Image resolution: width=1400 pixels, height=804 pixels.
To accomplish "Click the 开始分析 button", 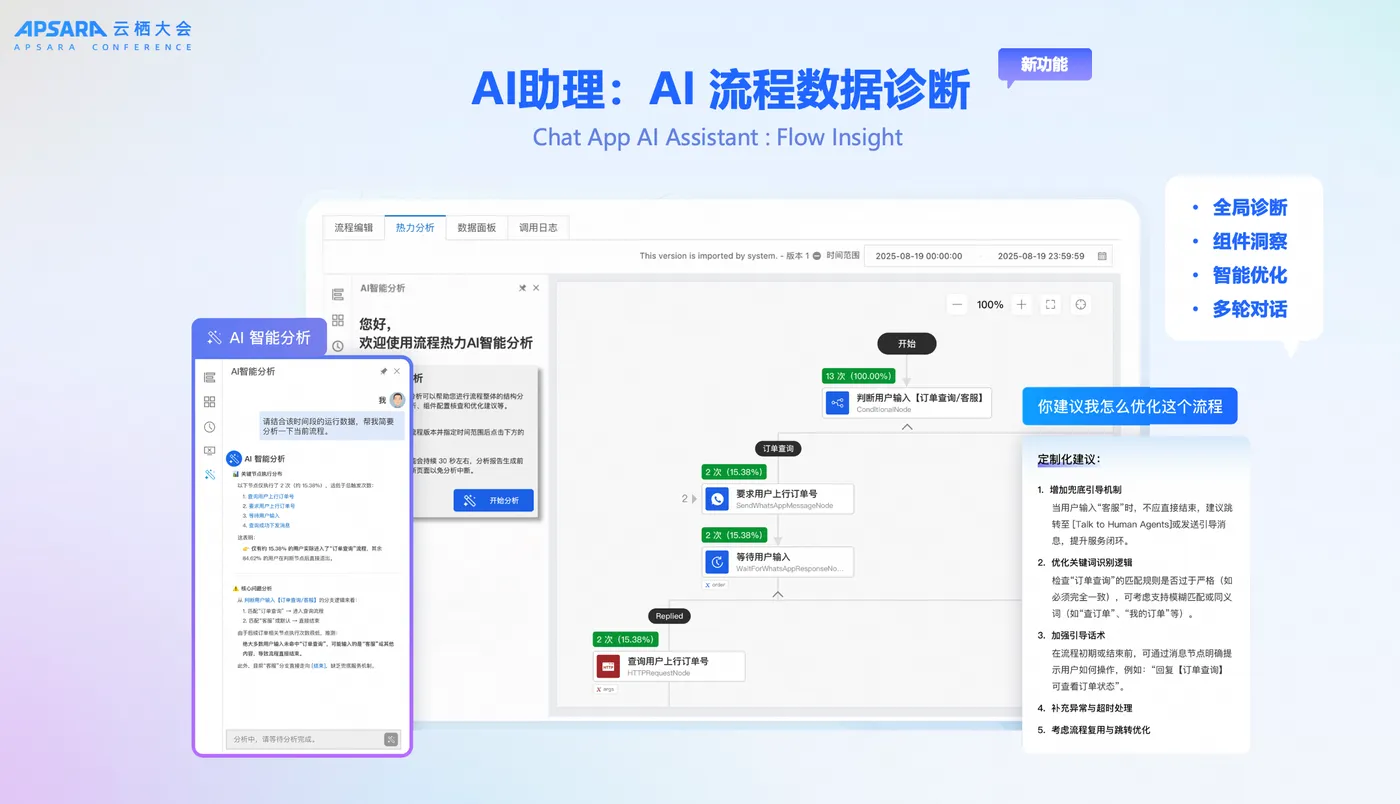I will click(493, 501).
